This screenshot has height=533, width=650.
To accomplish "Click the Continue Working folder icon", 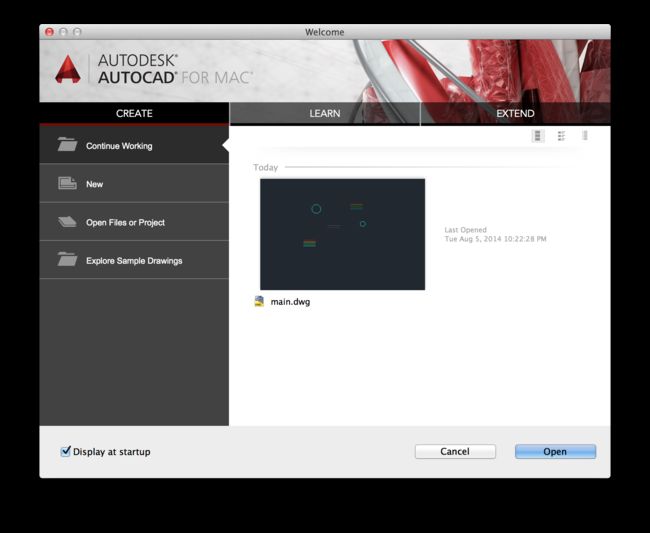I will (x=67, y=145).
